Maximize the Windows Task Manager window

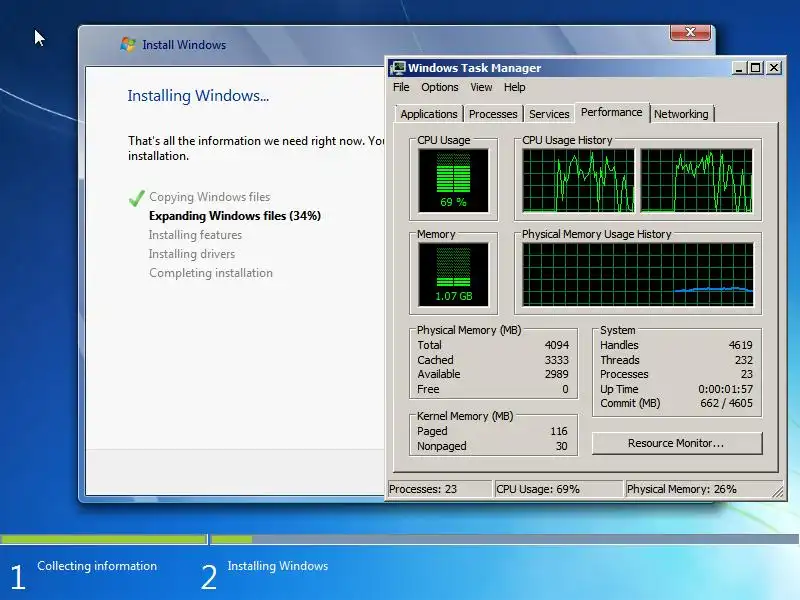(x=756, y=68)
